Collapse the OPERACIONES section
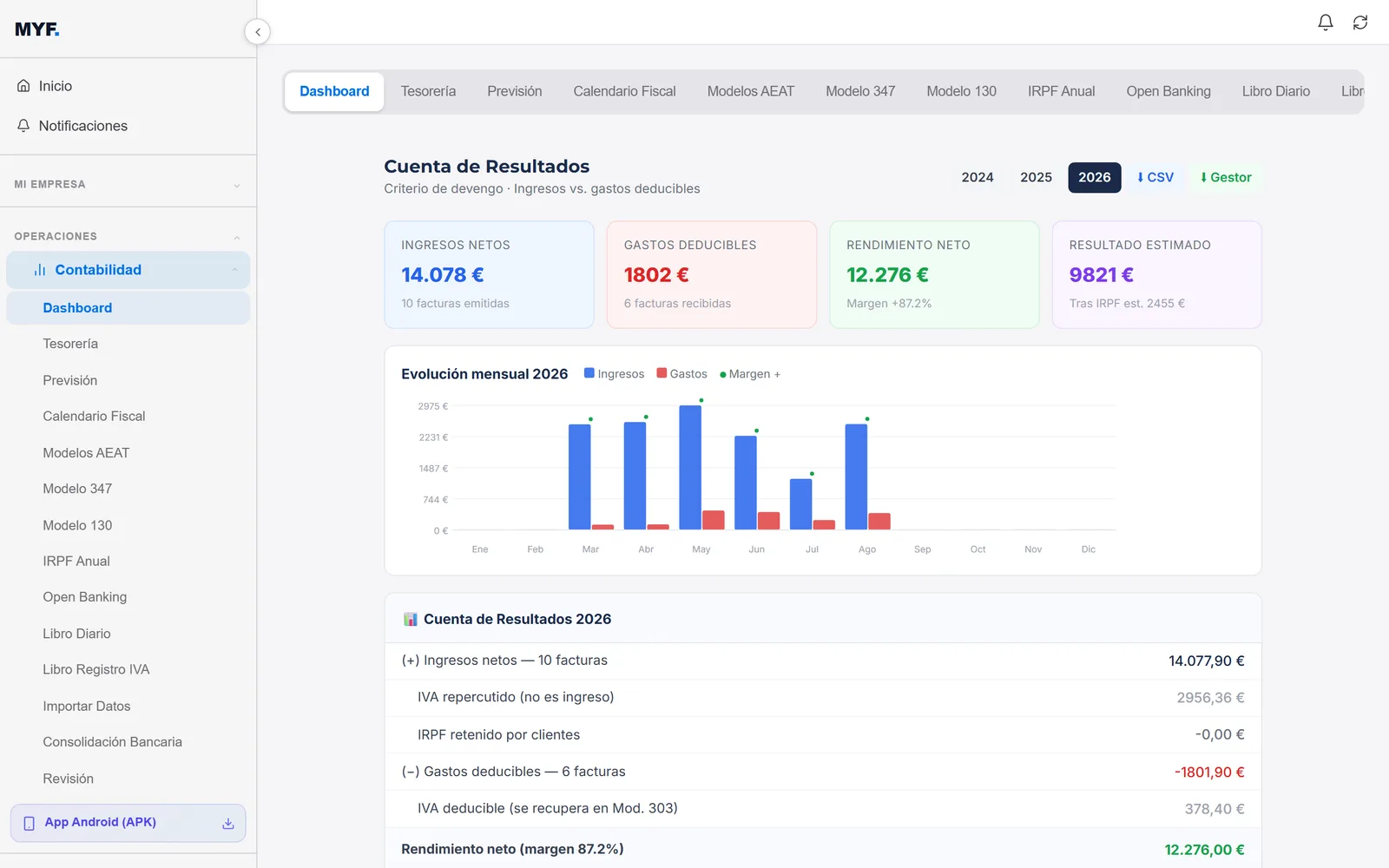The height and width of the screenshot is (868, 1389). pos(128,236)
